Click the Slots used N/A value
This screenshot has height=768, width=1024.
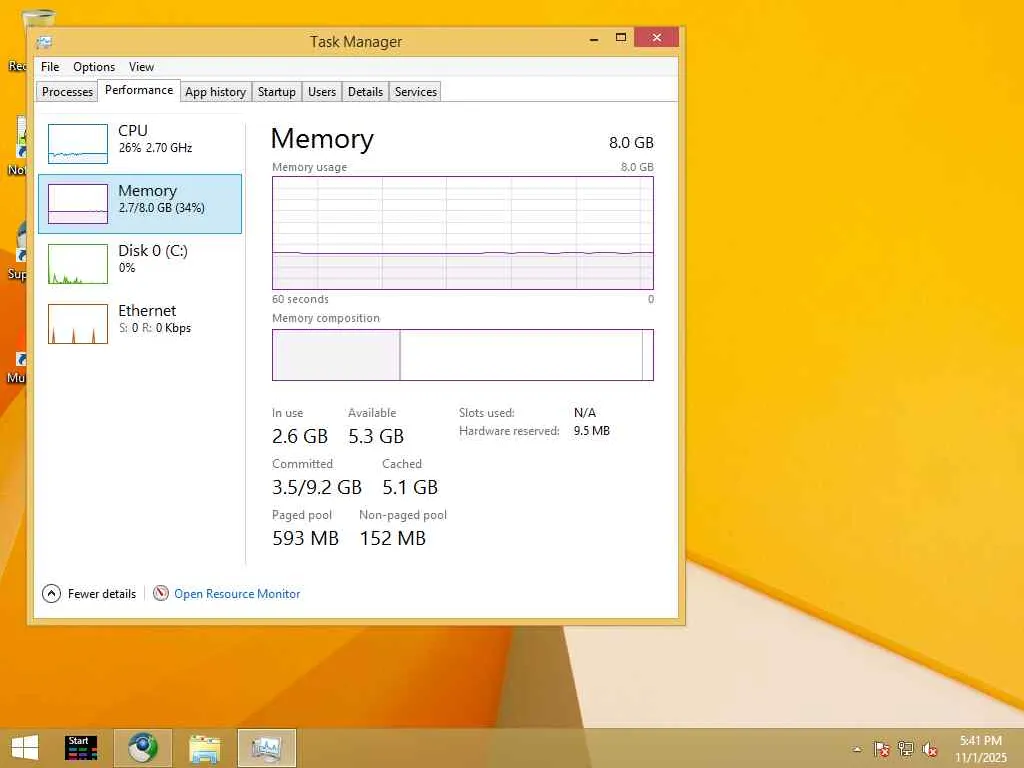[x=584, y=413]
